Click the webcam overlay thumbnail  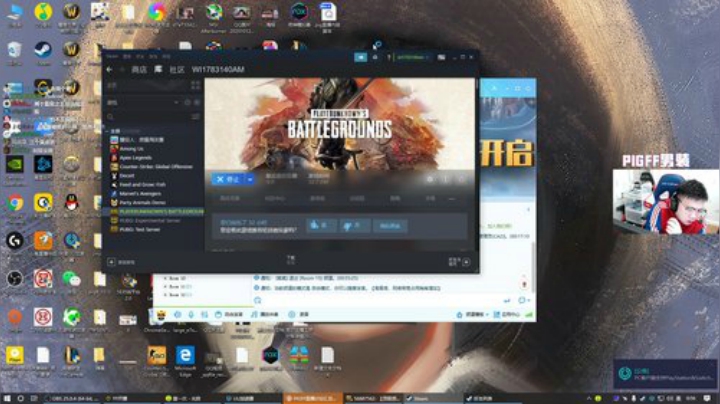click(x=666, y=202)
